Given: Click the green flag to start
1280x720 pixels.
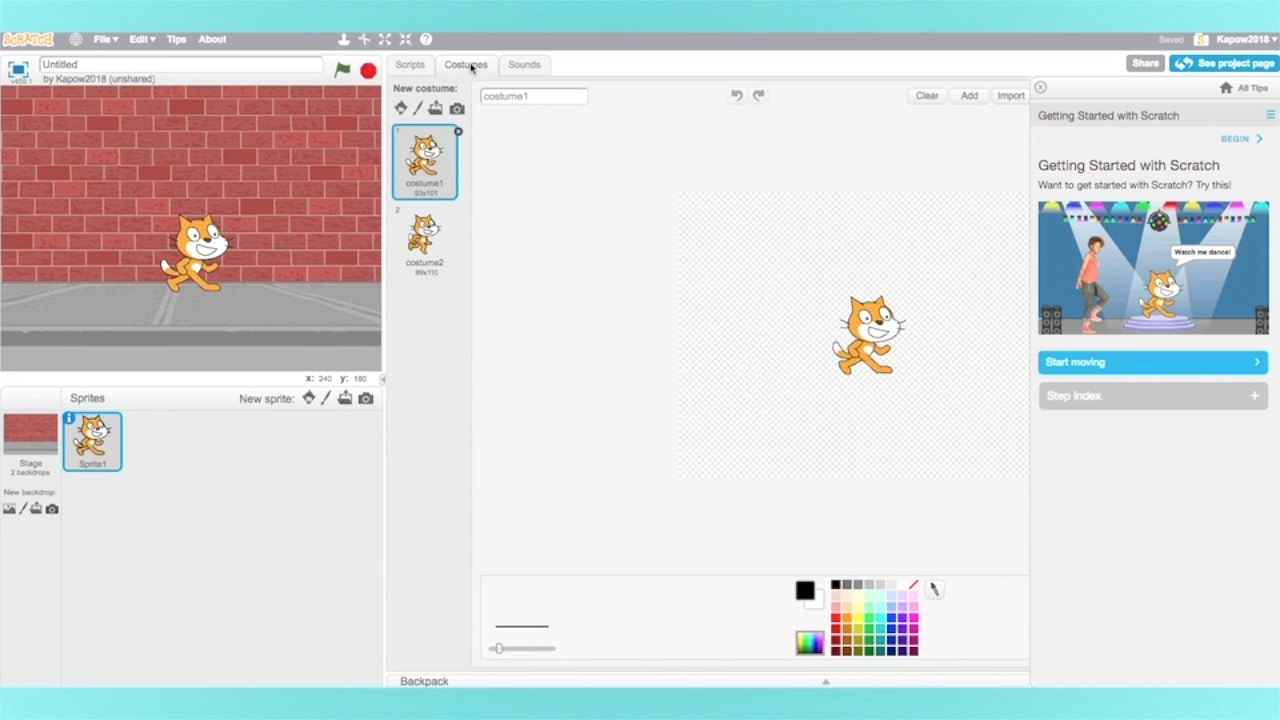Looking at the screenshot, I should coord(342,70).
